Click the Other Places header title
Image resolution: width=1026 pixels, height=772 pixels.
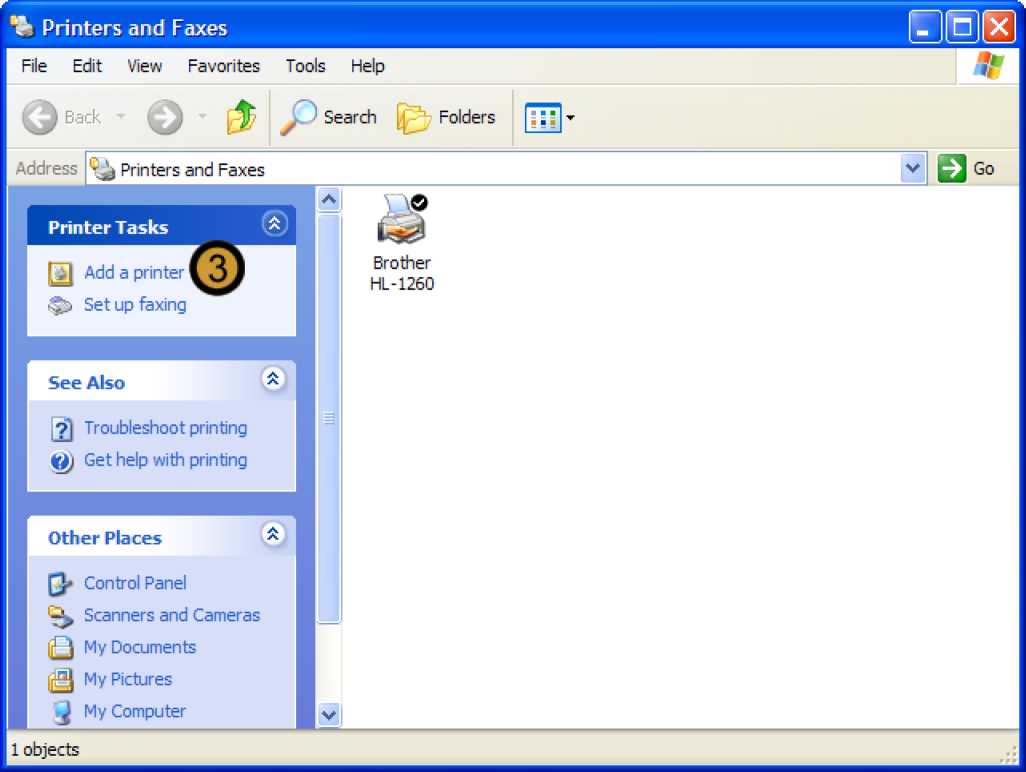[x=105, y=538]
